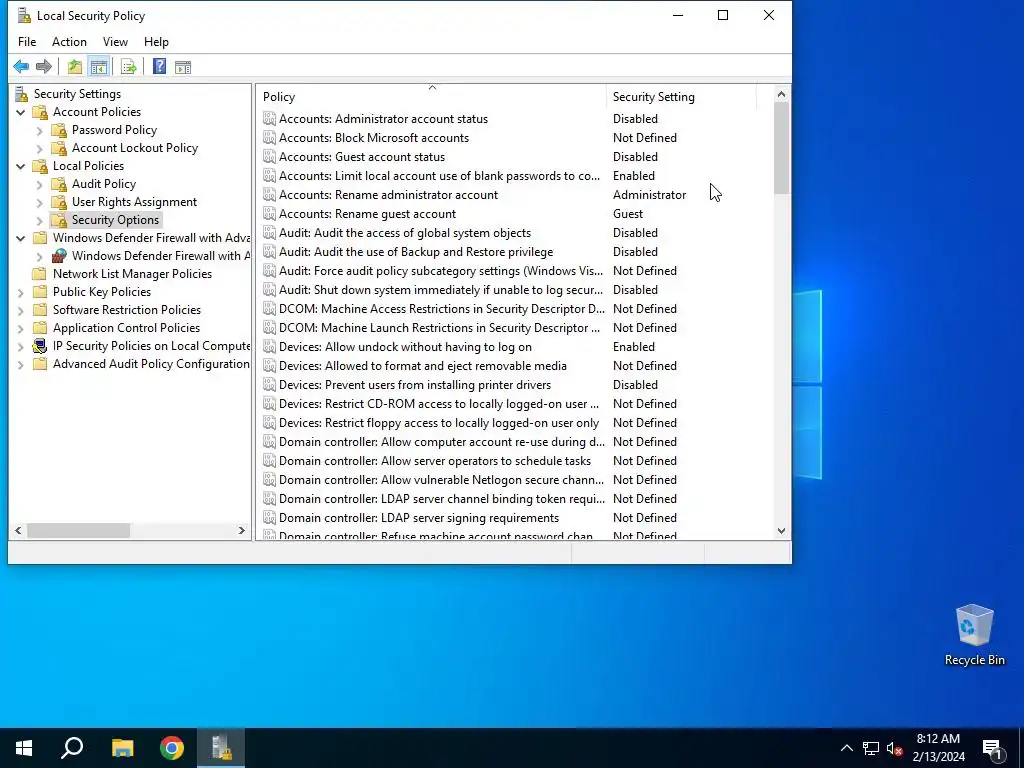Expand Password Policy node
This screenshot has height=768, width=1024.
[39, 131]
